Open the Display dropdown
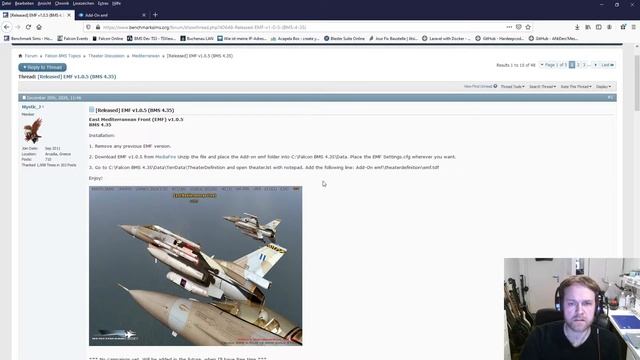640x360 pixels. point(604,87)
